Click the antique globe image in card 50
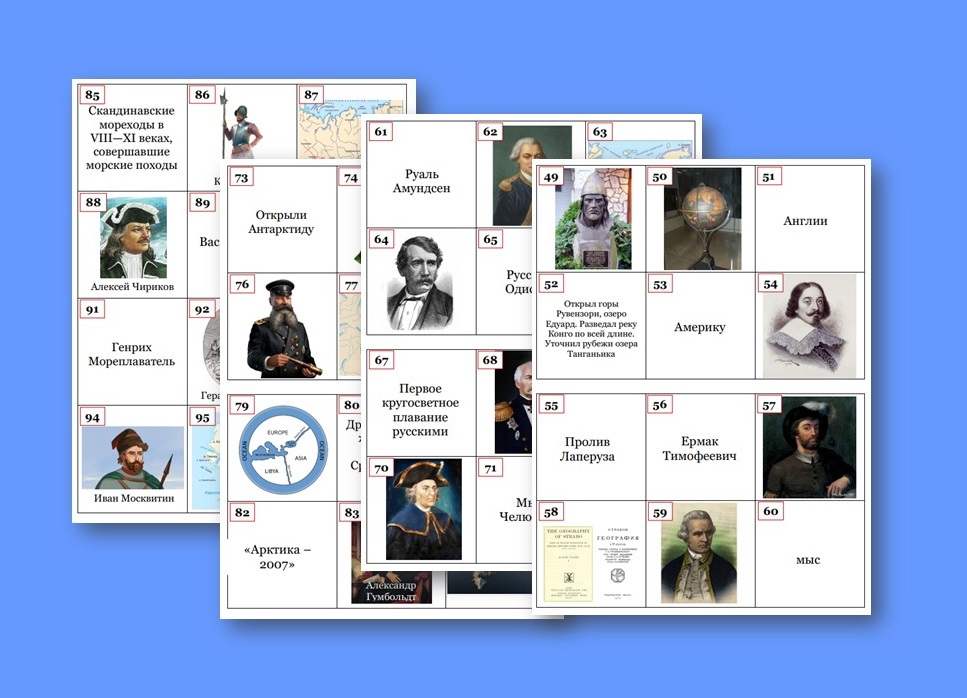The width and height of the screenshot is (967, 698). pos(702,218)
